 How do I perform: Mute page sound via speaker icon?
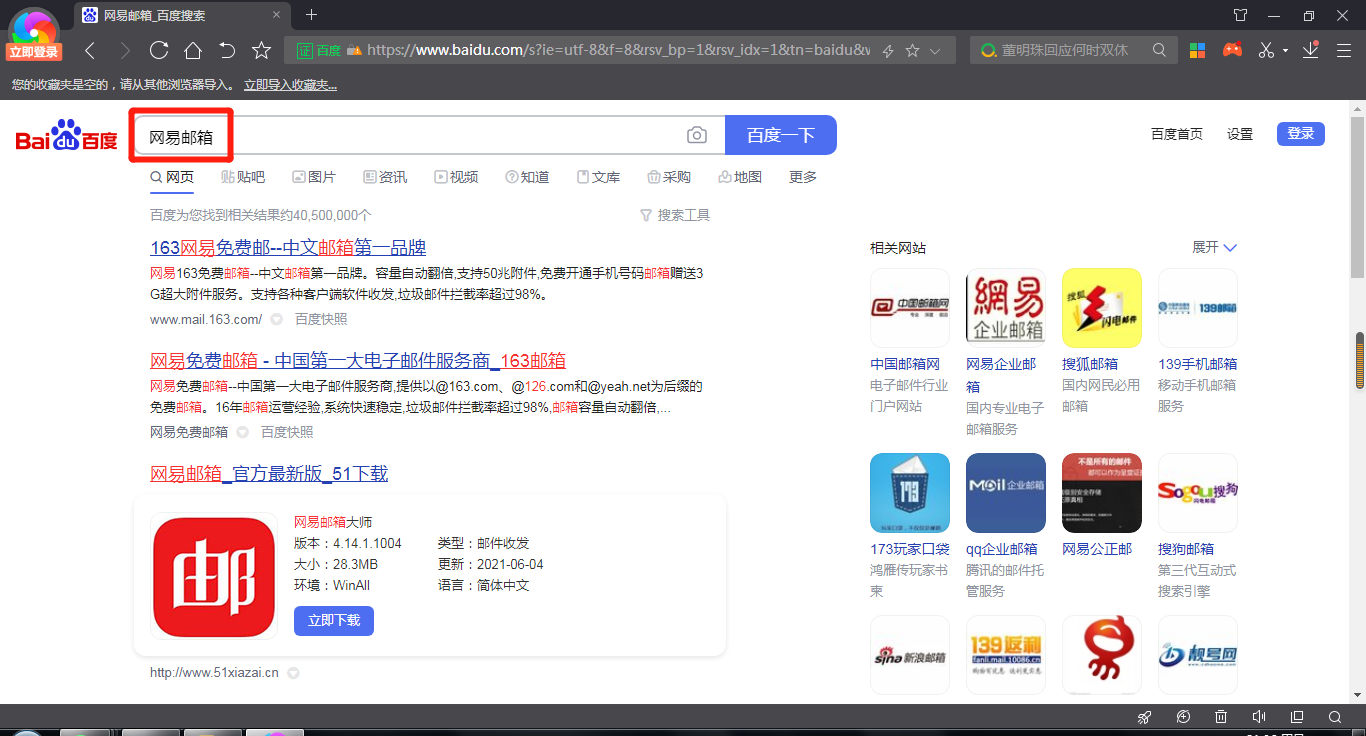click(1259, 717)
